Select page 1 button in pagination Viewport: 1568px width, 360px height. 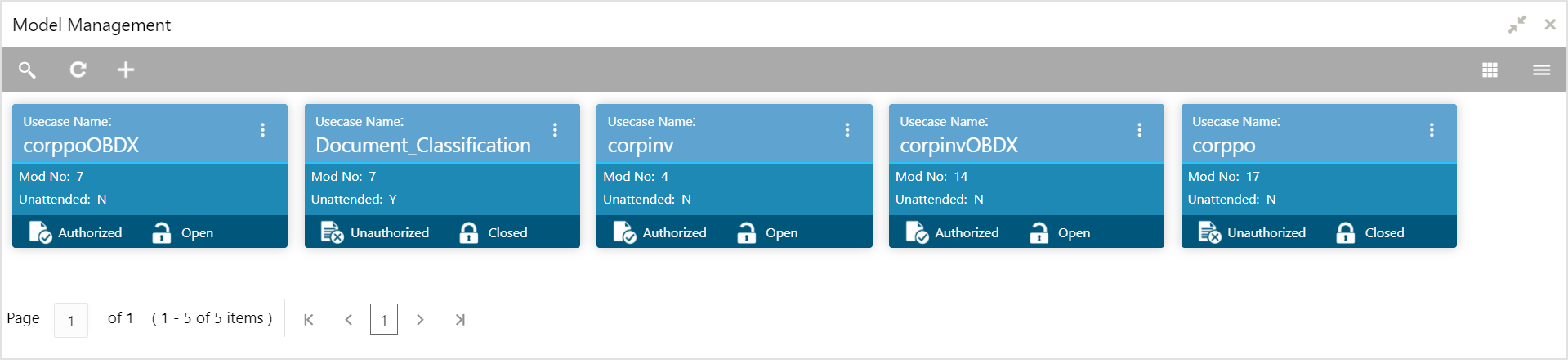coord(384,319)
